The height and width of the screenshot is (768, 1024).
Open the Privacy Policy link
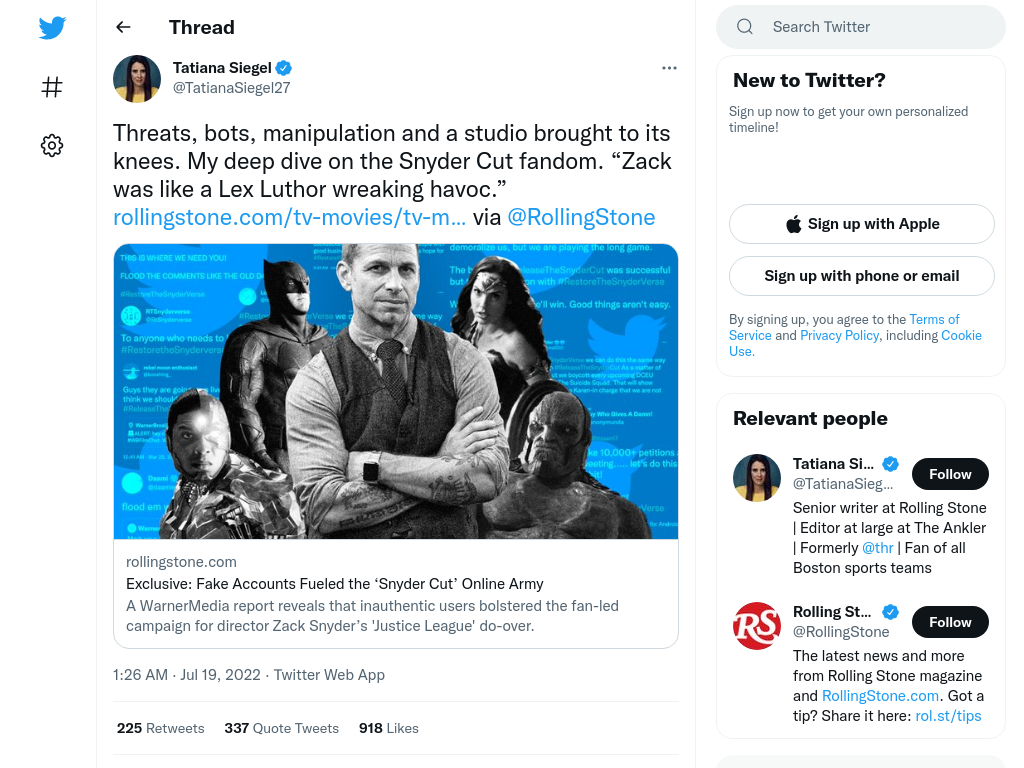pos(839,336)
